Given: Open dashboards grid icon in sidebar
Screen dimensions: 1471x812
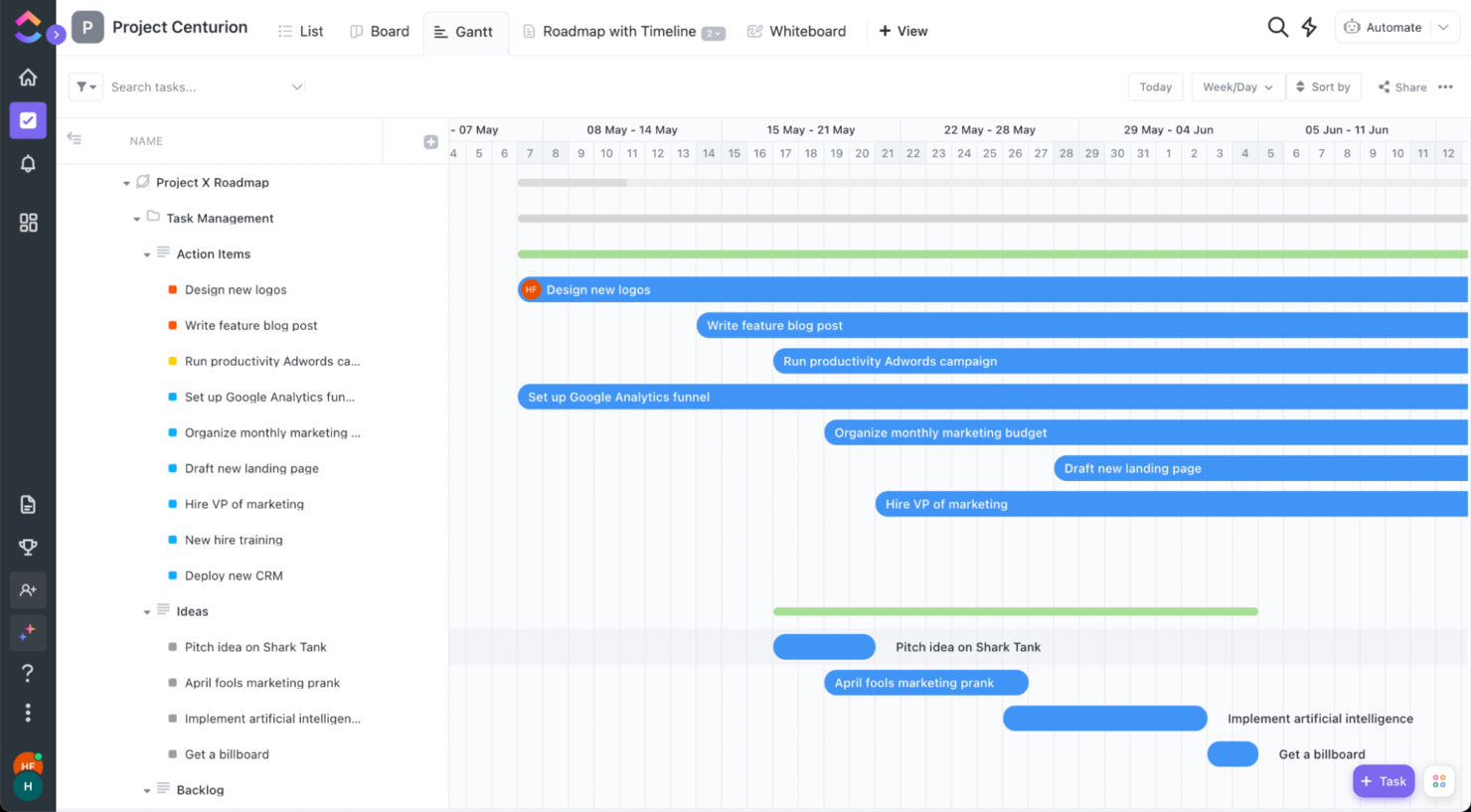Looking at the screenshot, I should pyautogui.click(x=28, y=223).
